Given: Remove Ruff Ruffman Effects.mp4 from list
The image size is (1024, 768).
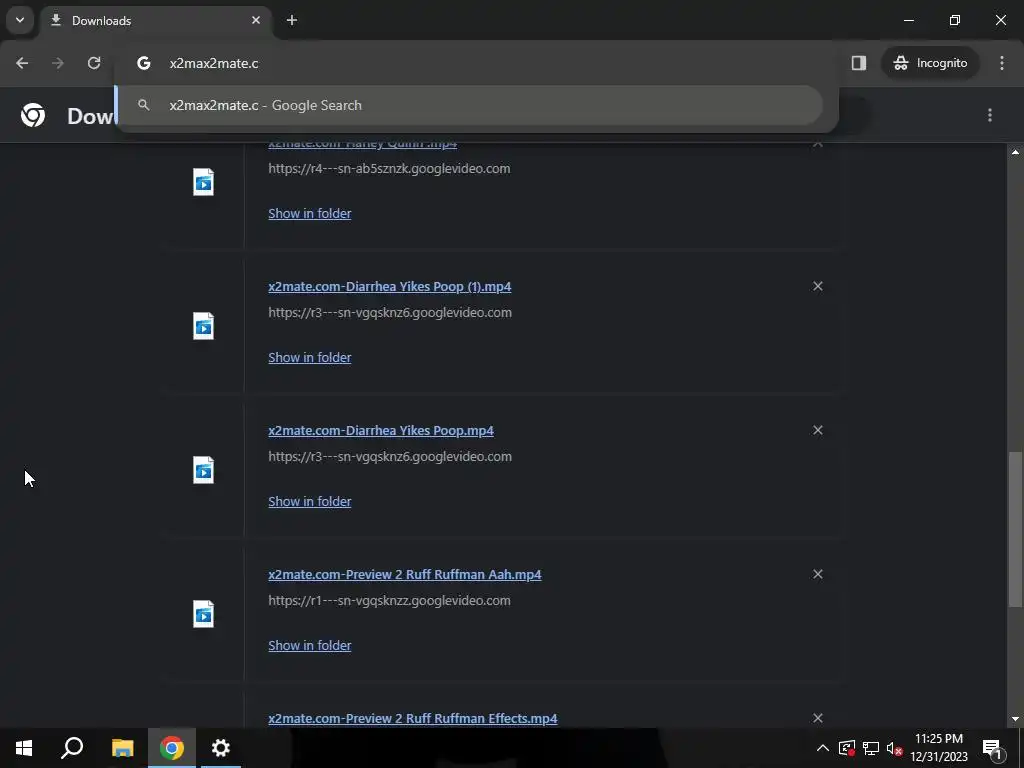Looking at the screenshot, I should pyautogui.click(x=818, y=718).
